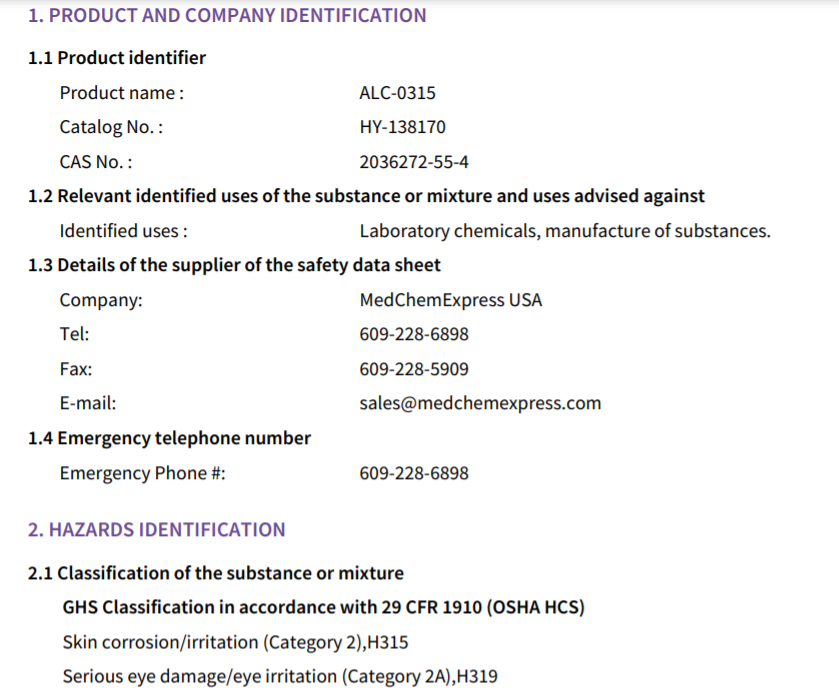Click the fax number 609-228-5909

tap(413, 369)
